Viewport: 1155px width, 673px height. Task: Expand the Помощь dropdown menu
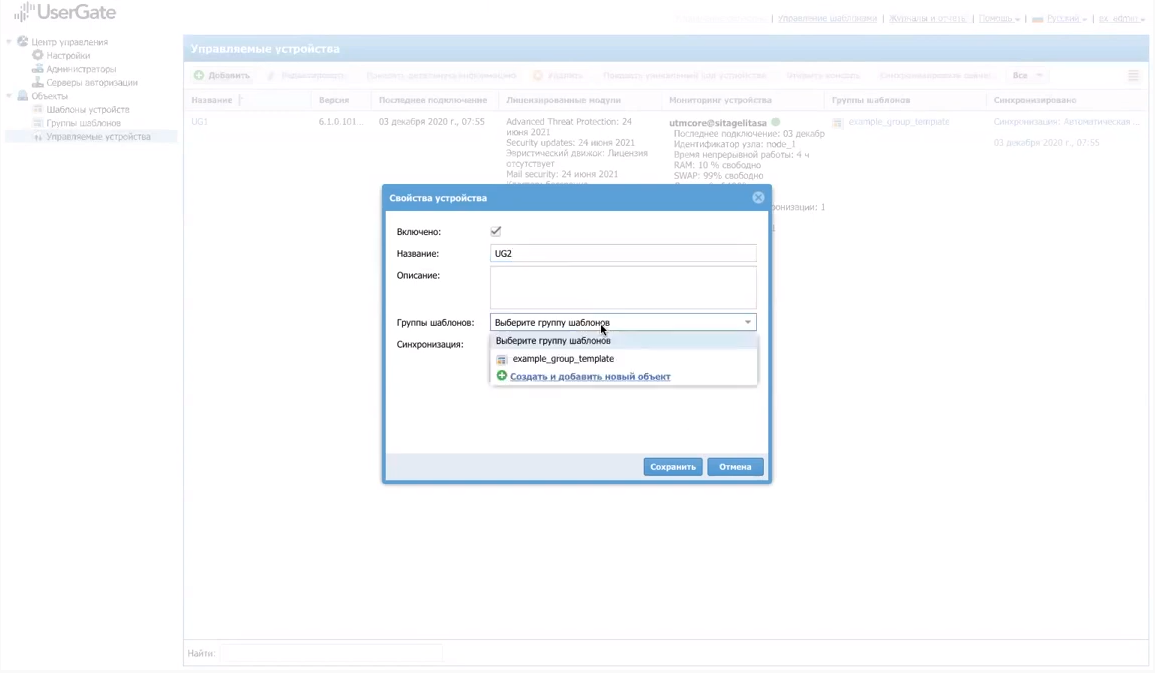[999, 18]
